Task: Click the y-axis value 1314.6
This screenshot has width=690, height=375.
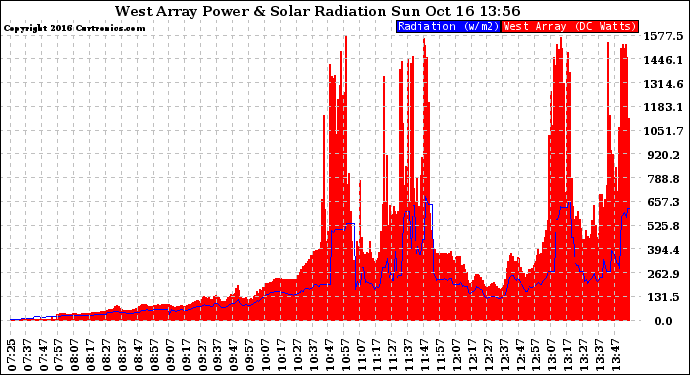Action: coord(663,83)
